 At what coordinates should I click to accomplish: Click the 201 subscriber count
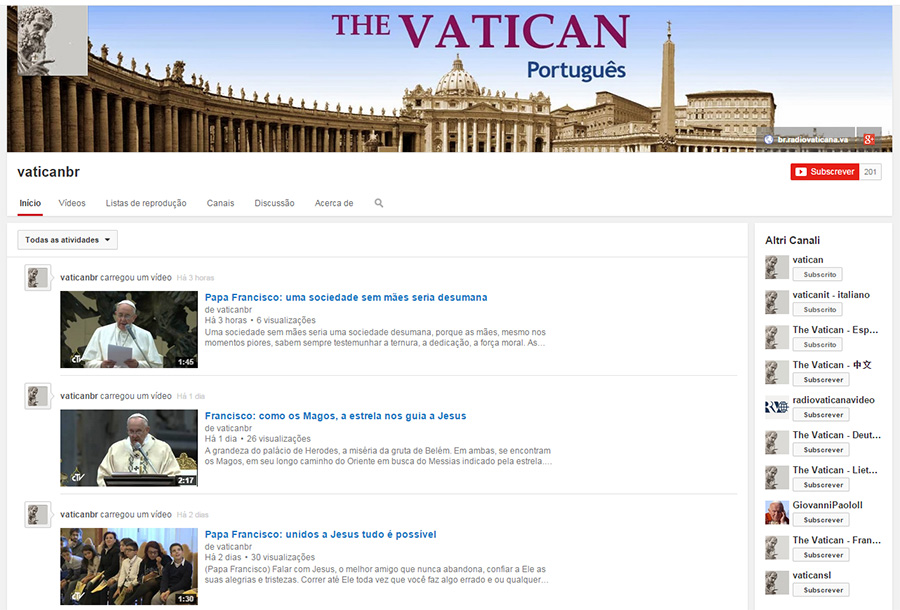pos(870,172)
